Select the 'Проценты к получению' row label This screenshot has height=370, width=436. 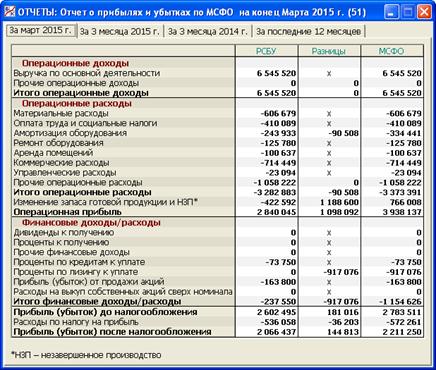(61, 242)
